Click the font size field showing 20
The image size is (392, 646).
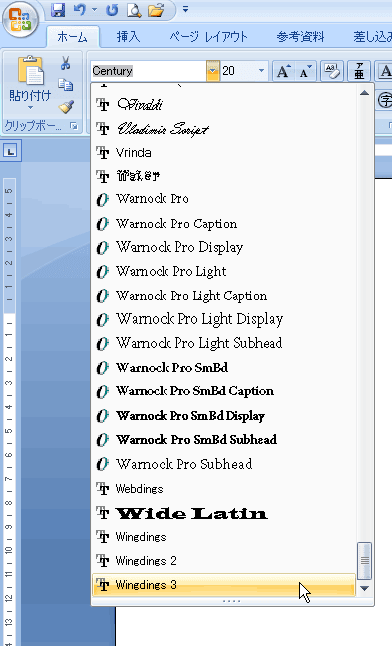tap(238, 71)
